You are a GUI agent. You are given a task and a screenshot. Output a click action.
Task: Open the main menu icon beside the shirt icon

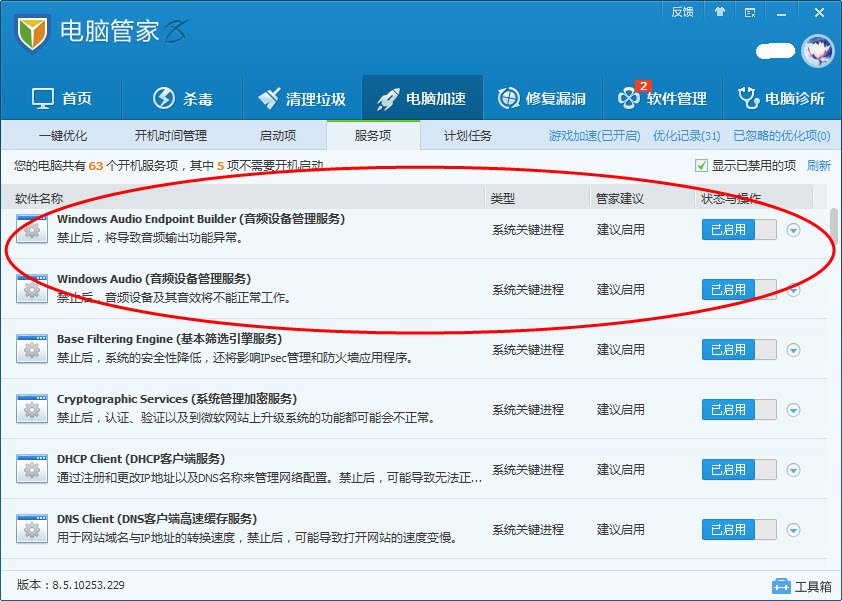750,12
